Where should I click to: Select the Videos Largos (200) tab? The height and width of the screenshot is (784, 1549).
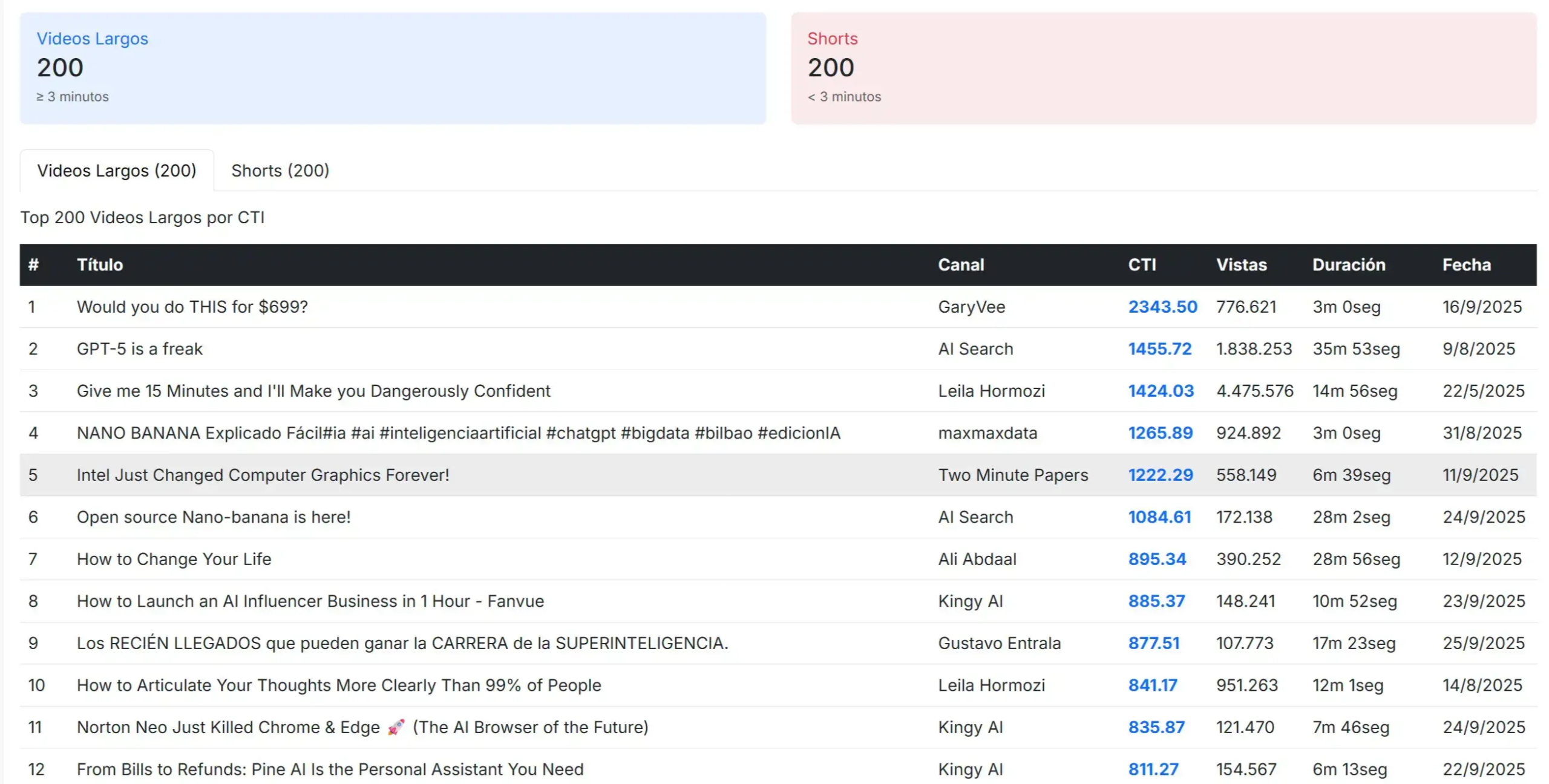117,171
